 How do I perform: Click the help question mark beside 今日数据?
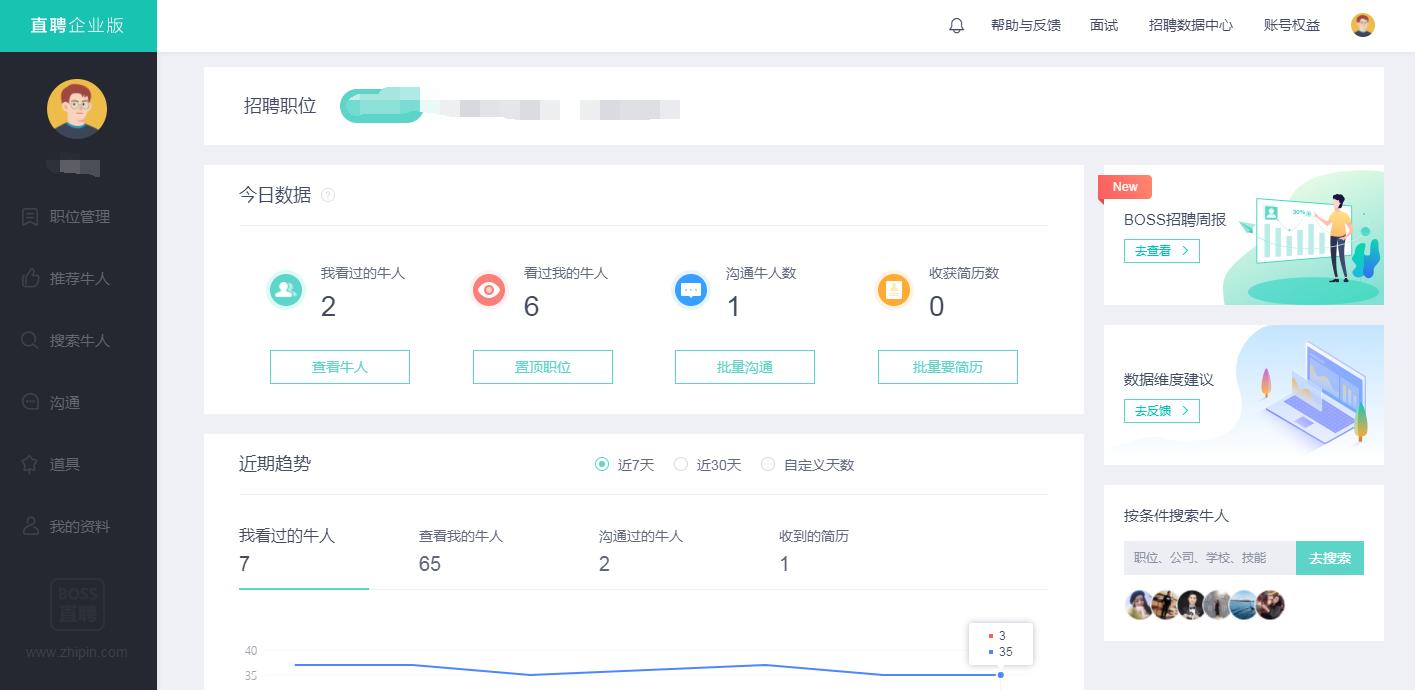(x=328, y=195)
